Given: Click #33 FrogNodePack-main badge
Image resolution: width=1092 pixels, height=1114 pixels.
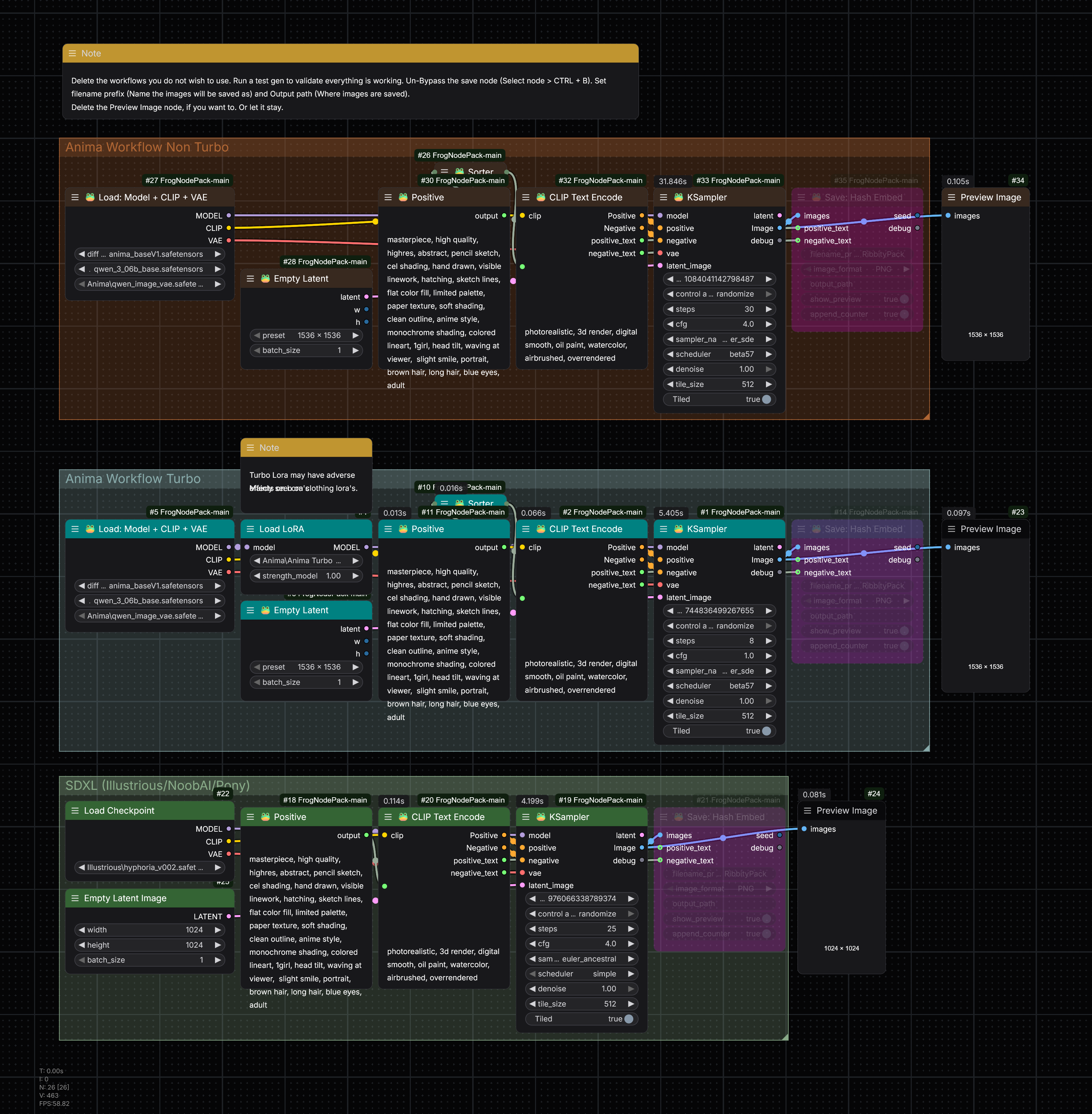Looking at the screenshot, I should tap(738, 181).
